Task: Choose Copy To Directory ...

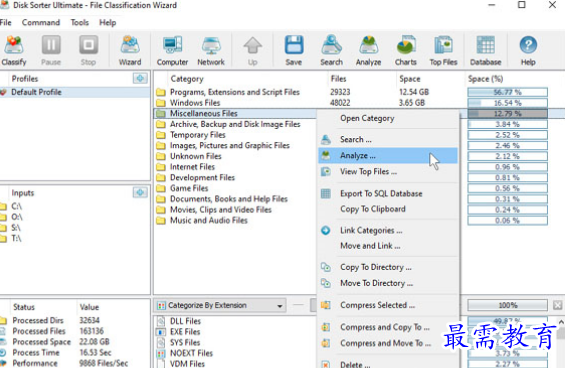Action: pyautogui.click(x=388, y=267)
